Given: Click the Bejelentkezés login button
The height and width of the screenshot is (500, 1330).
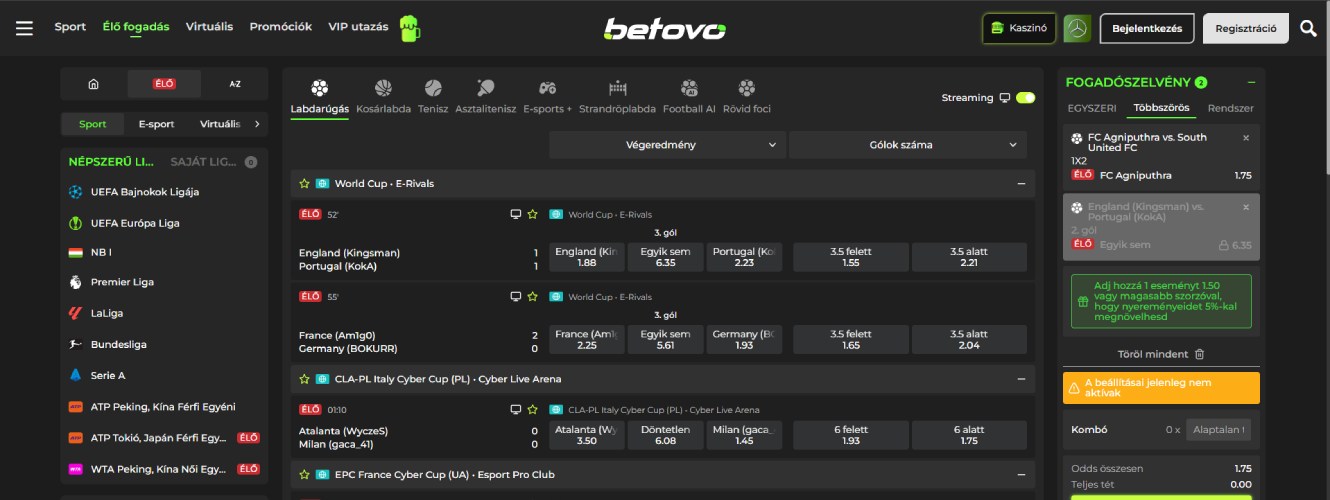Looking at the screenshot, I should click(1147, 28).
